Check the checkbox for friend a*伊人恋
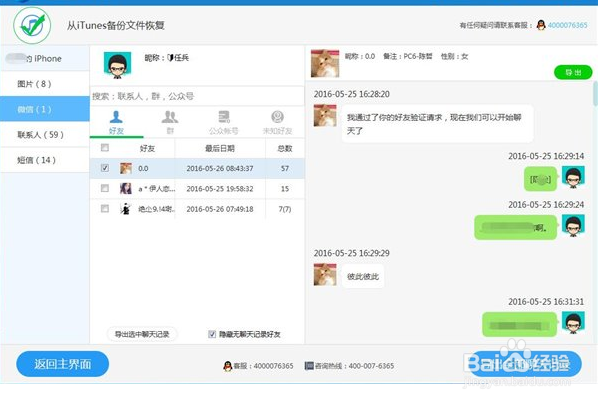The width and height of the screenshot is (604, 403). click(105, 188)
